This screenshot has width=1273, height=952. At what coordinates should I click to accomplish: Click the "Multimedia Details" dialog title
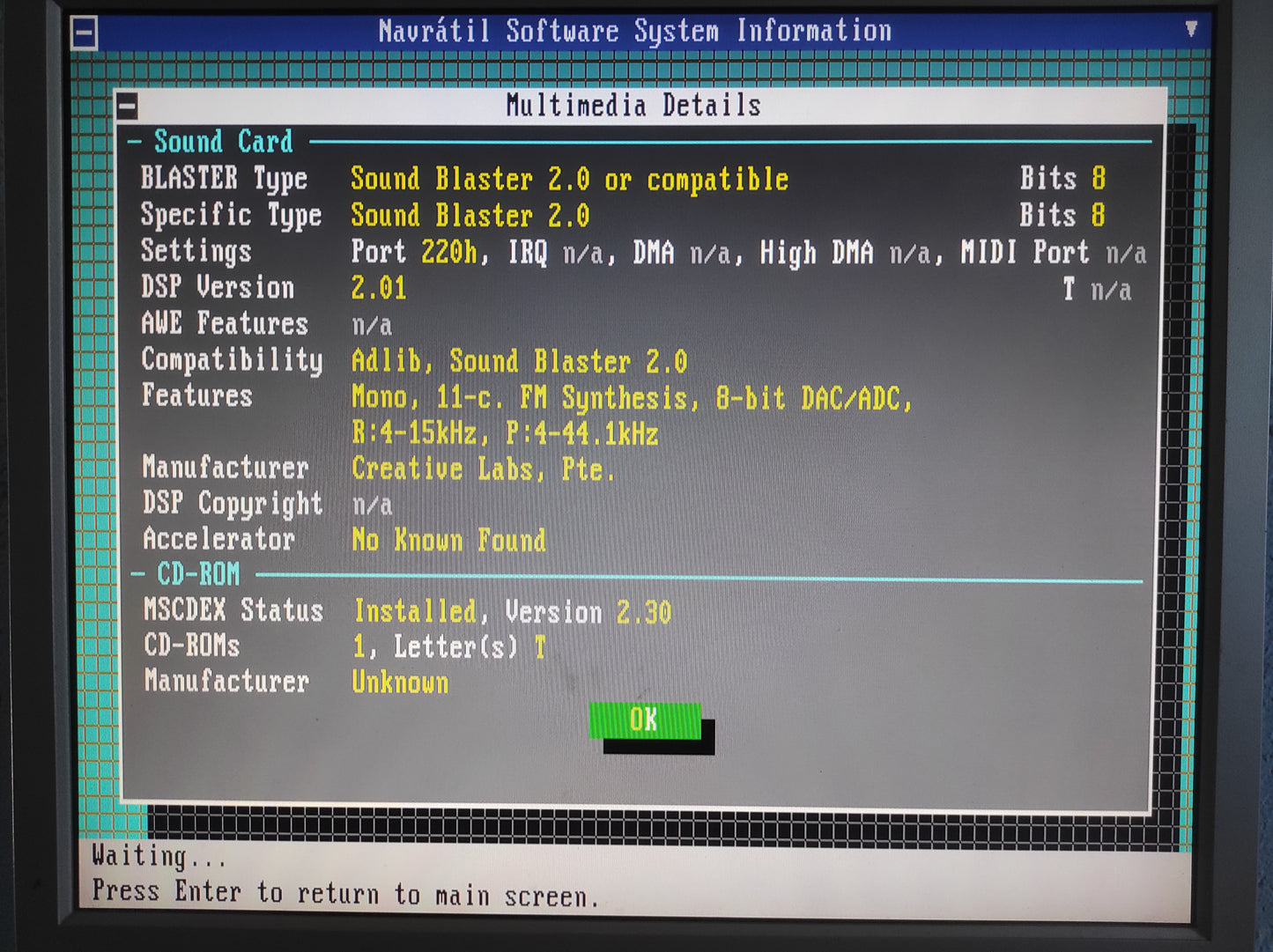click(633, 106)
